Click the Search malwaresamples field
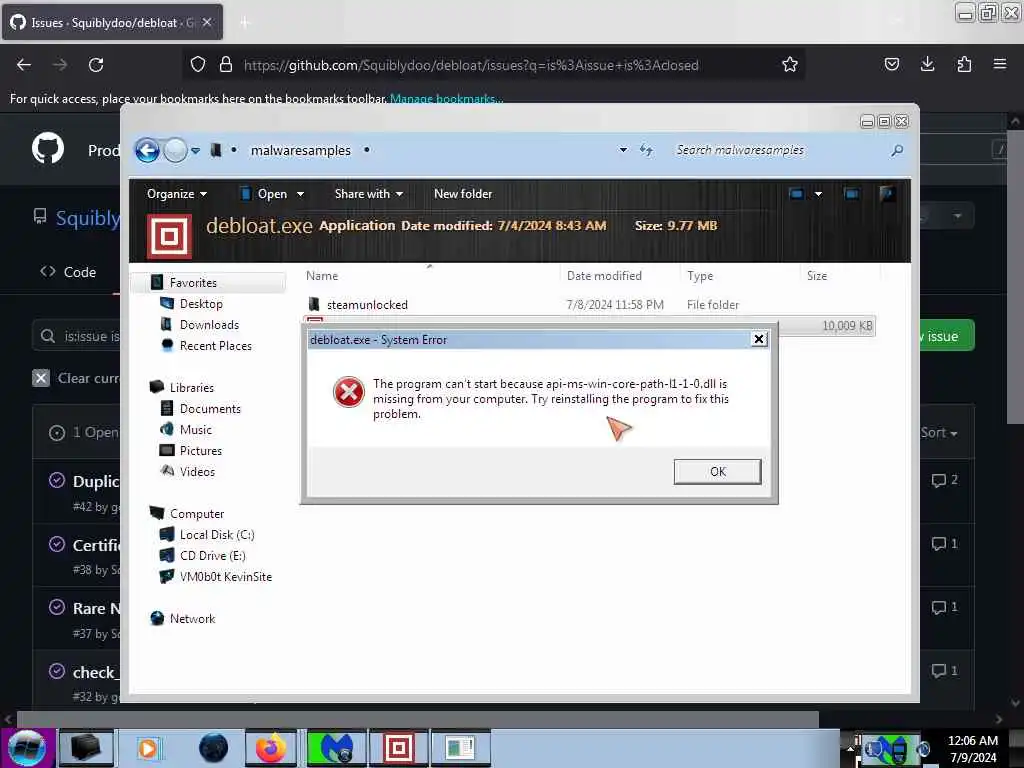The width and height of the screenshot is (1024, 768). [780, 150]
